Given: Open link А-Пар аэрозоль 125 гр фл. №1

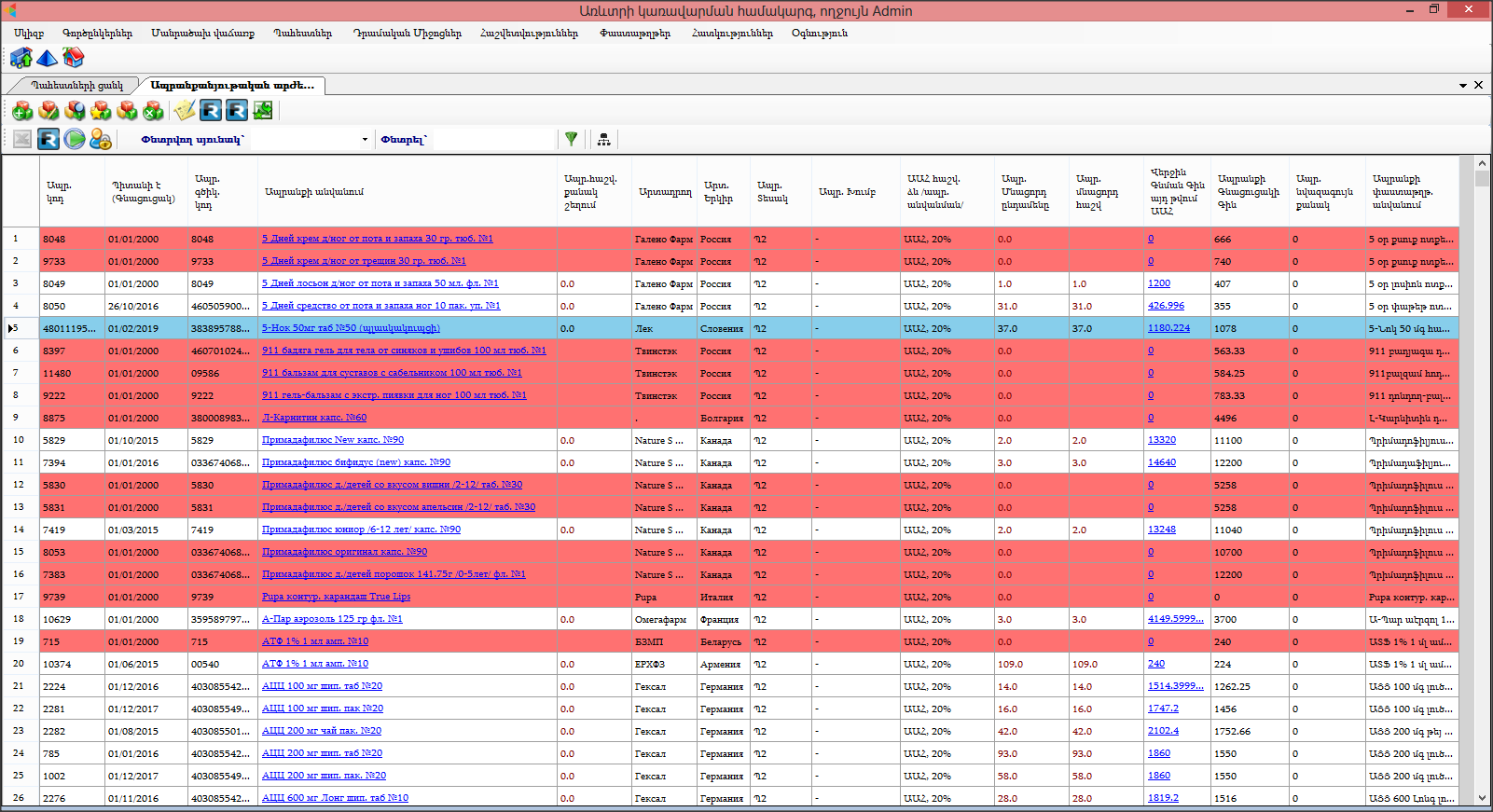Looking at the screenshot, I should coord(332,619).
